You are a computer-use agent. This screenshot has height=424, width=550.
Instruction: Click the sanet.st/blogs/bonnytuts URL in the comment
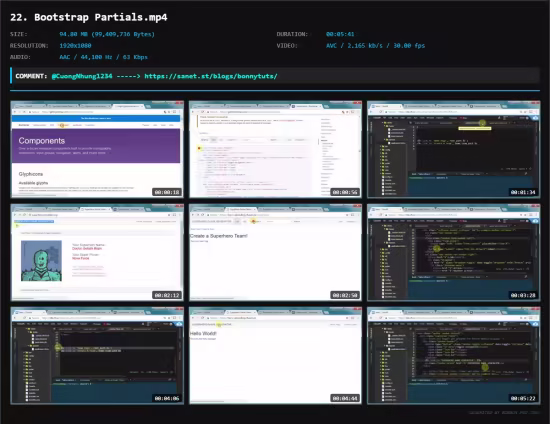point(211,76)
